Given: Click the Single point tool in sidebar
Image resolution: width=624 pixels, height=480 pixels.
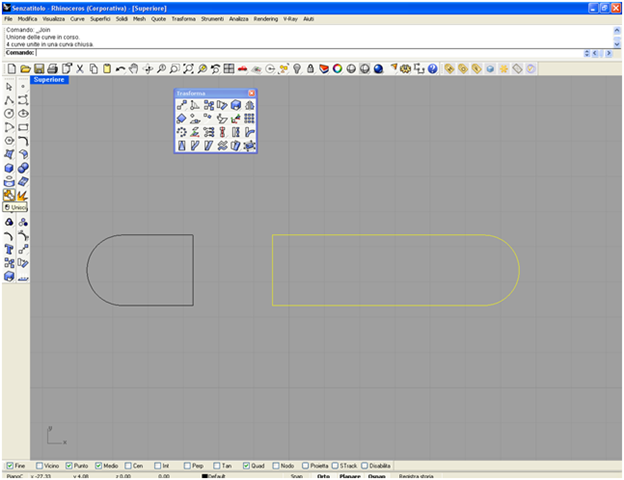Looking at the screenshot, I should 23,87.
